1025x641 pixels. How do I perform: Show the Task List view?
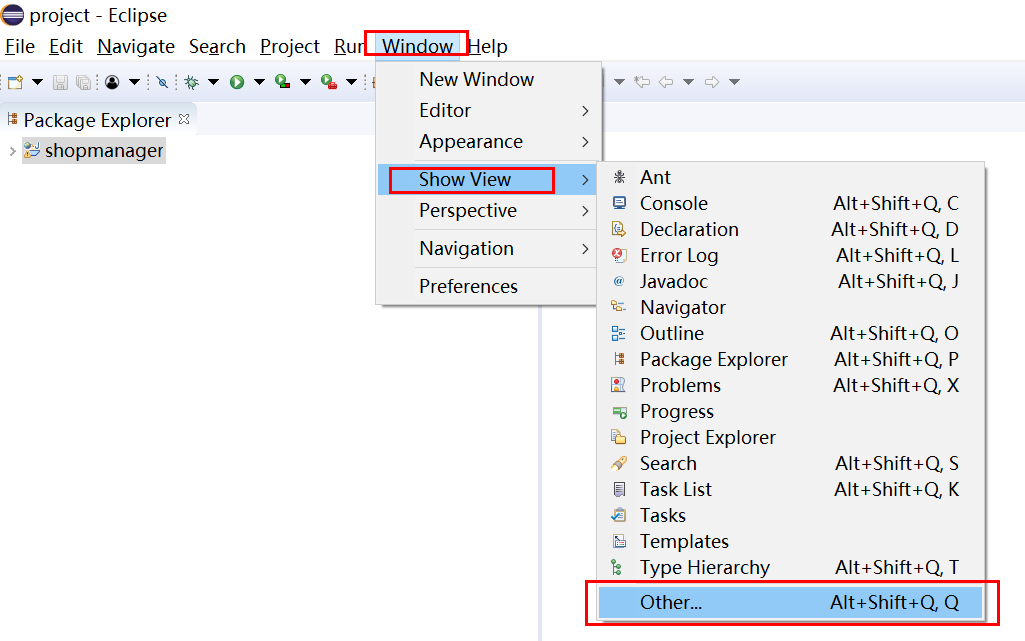[x=790, y=489]
